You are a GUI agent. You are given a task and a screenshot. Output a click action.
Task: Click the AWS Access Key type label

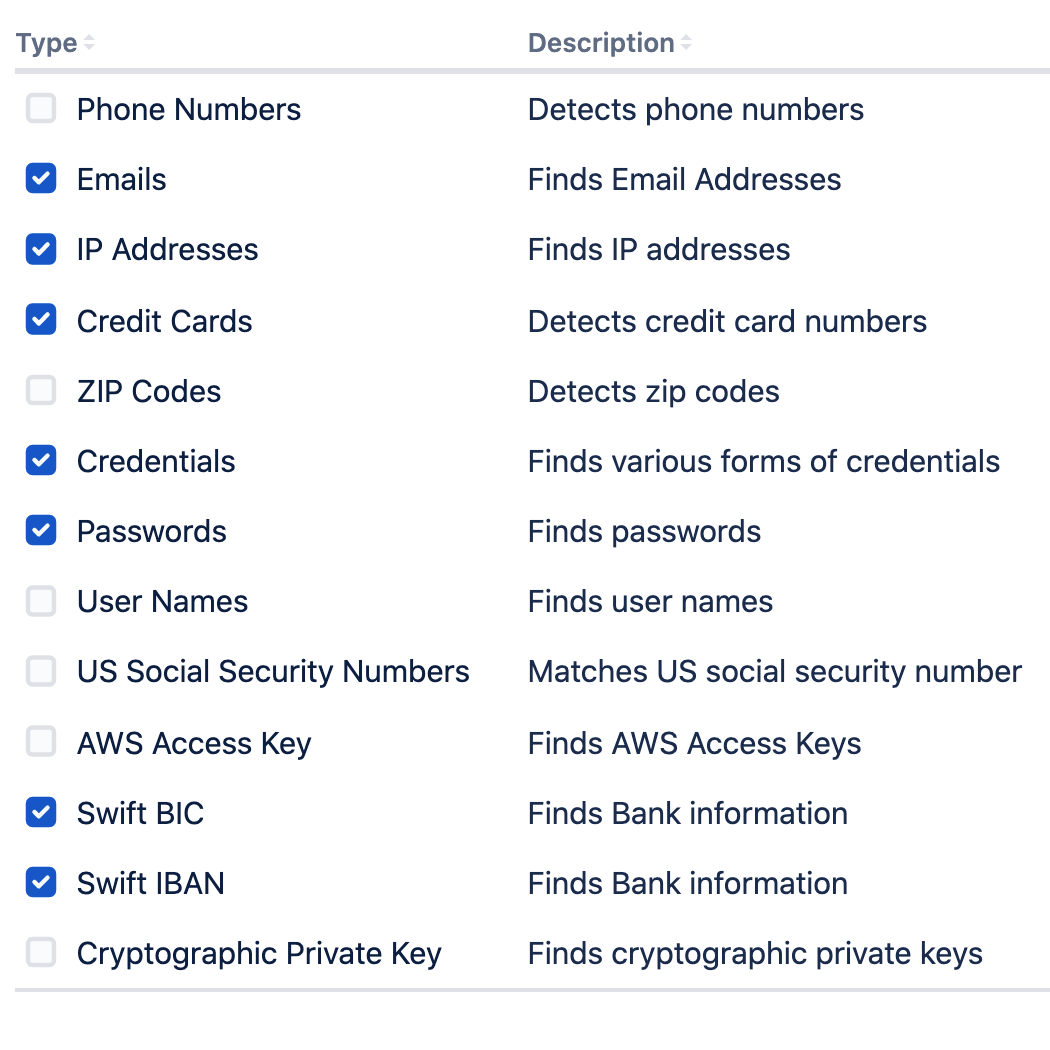[194, 743]
